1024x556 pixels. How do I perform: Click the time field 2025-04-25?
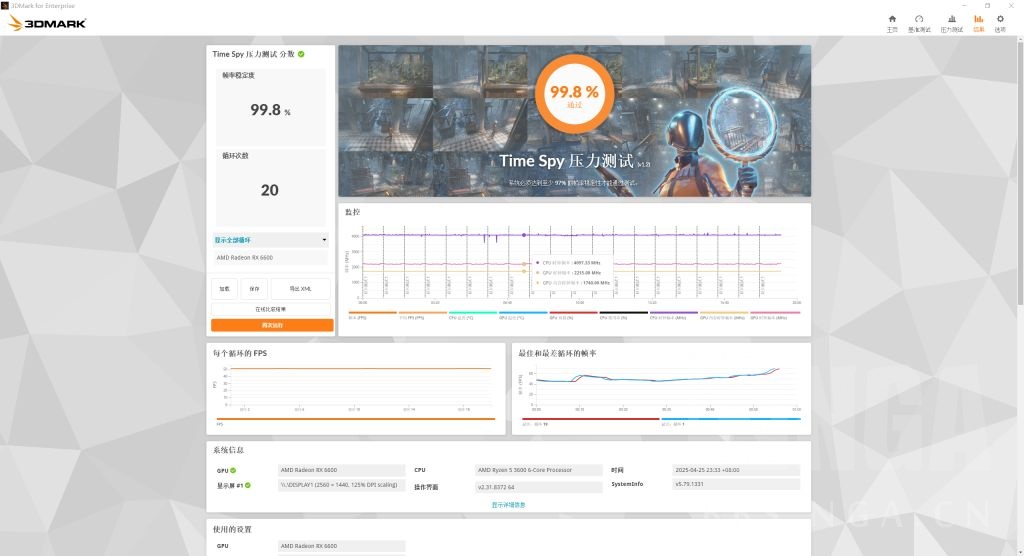coord(736,470)
